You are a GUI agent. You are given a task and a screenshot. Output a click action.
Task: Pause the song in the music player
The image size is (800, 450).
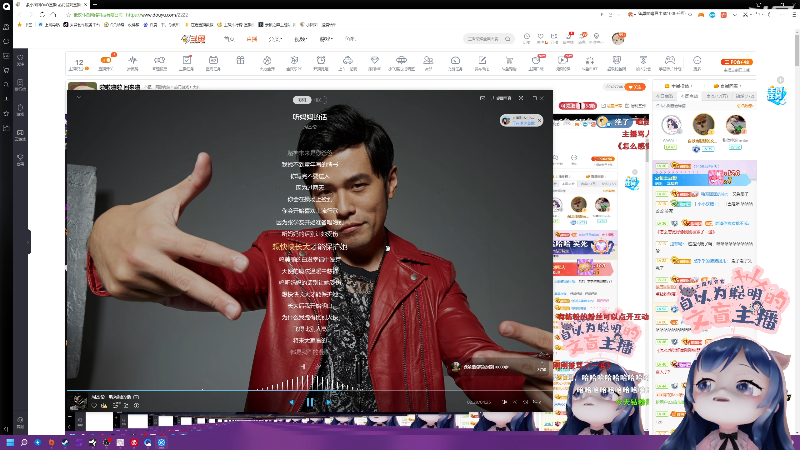[x=310, y=402]
